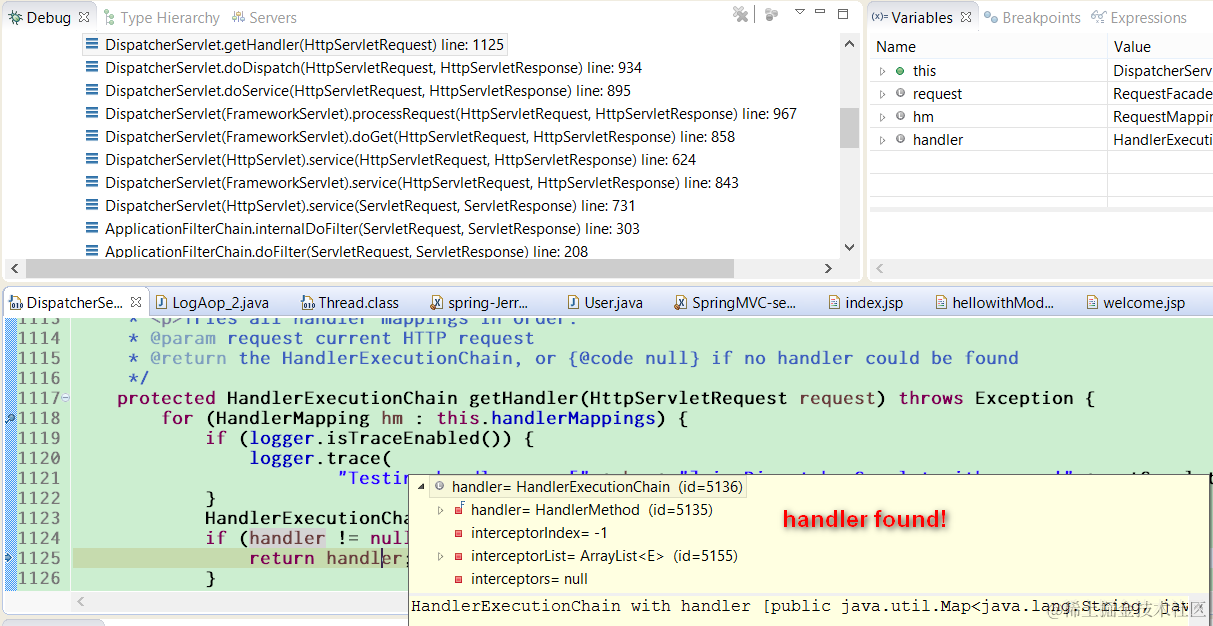Click stack frame icon for doService row
Image resolution: width=1213 pixels, height=626 pixels.
(x=92, y=91)
